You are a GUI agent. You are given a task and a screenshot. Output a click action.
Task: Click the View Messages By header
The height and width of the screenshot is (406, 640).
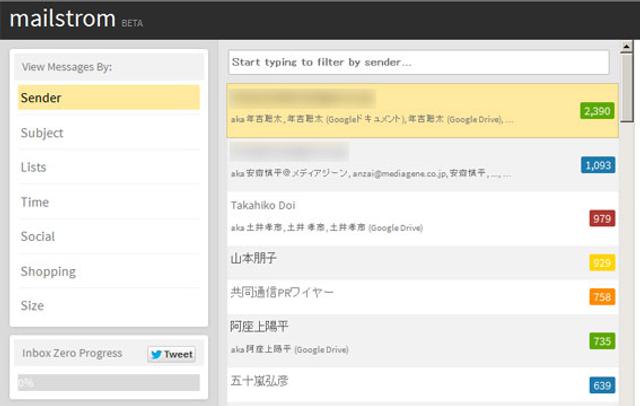(109, 67)
